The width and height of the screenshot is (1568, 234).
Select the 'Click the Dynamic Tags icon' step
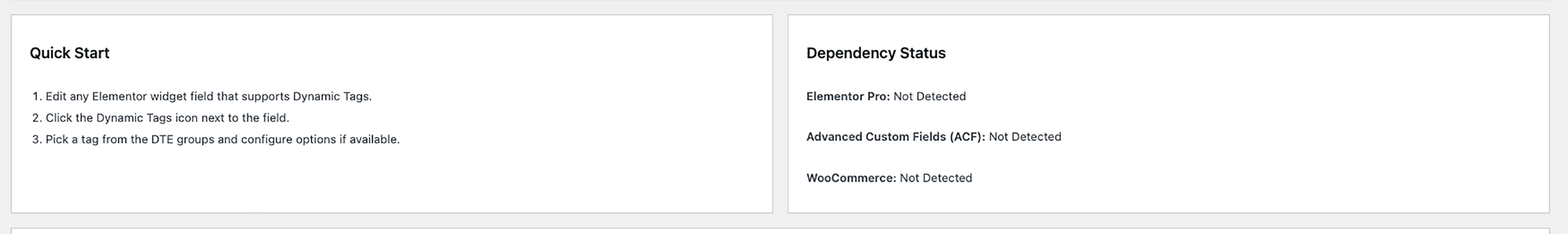[167, 117]
